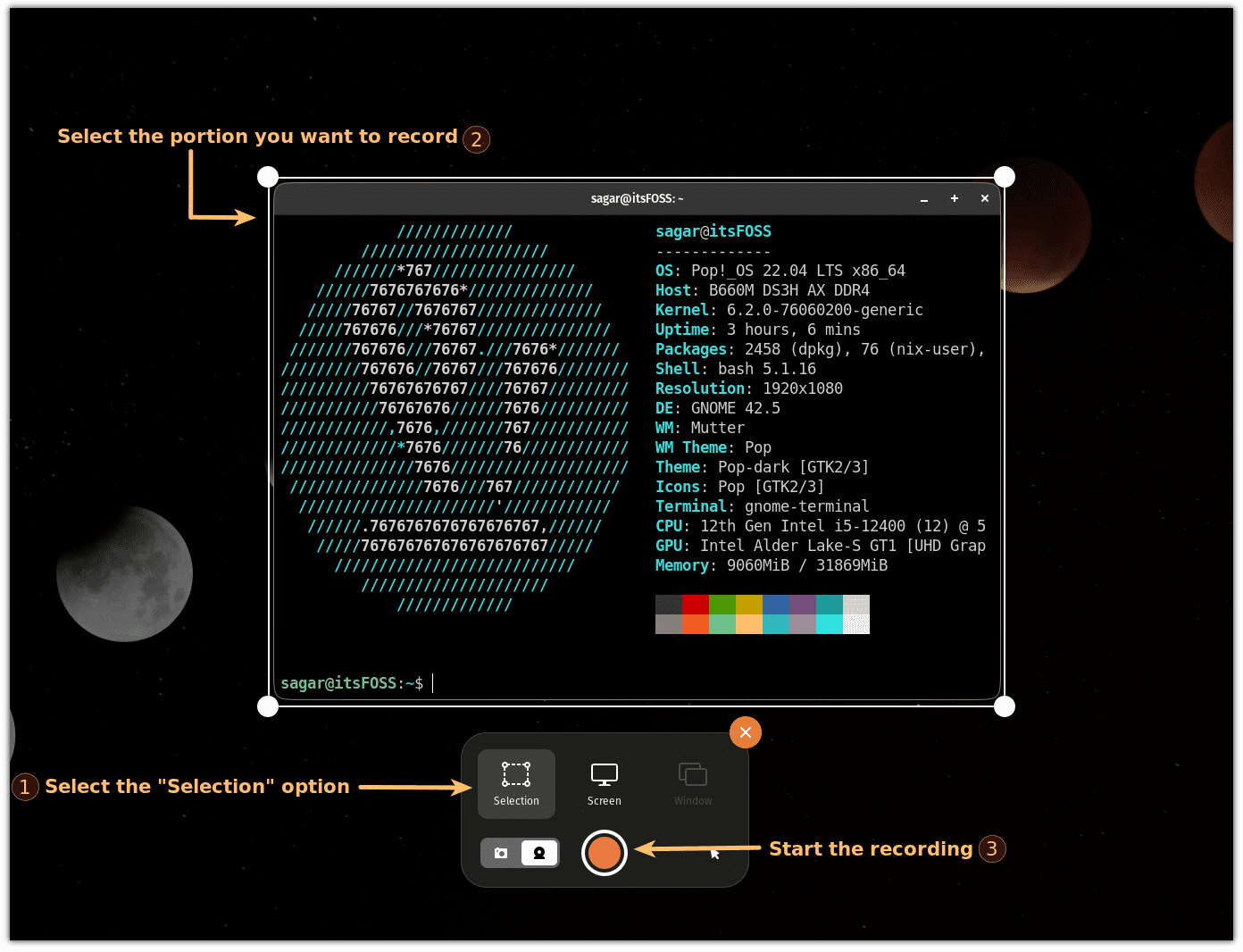Click the top-left selection handle
1243x952 pixels.
tap(267, 176)
